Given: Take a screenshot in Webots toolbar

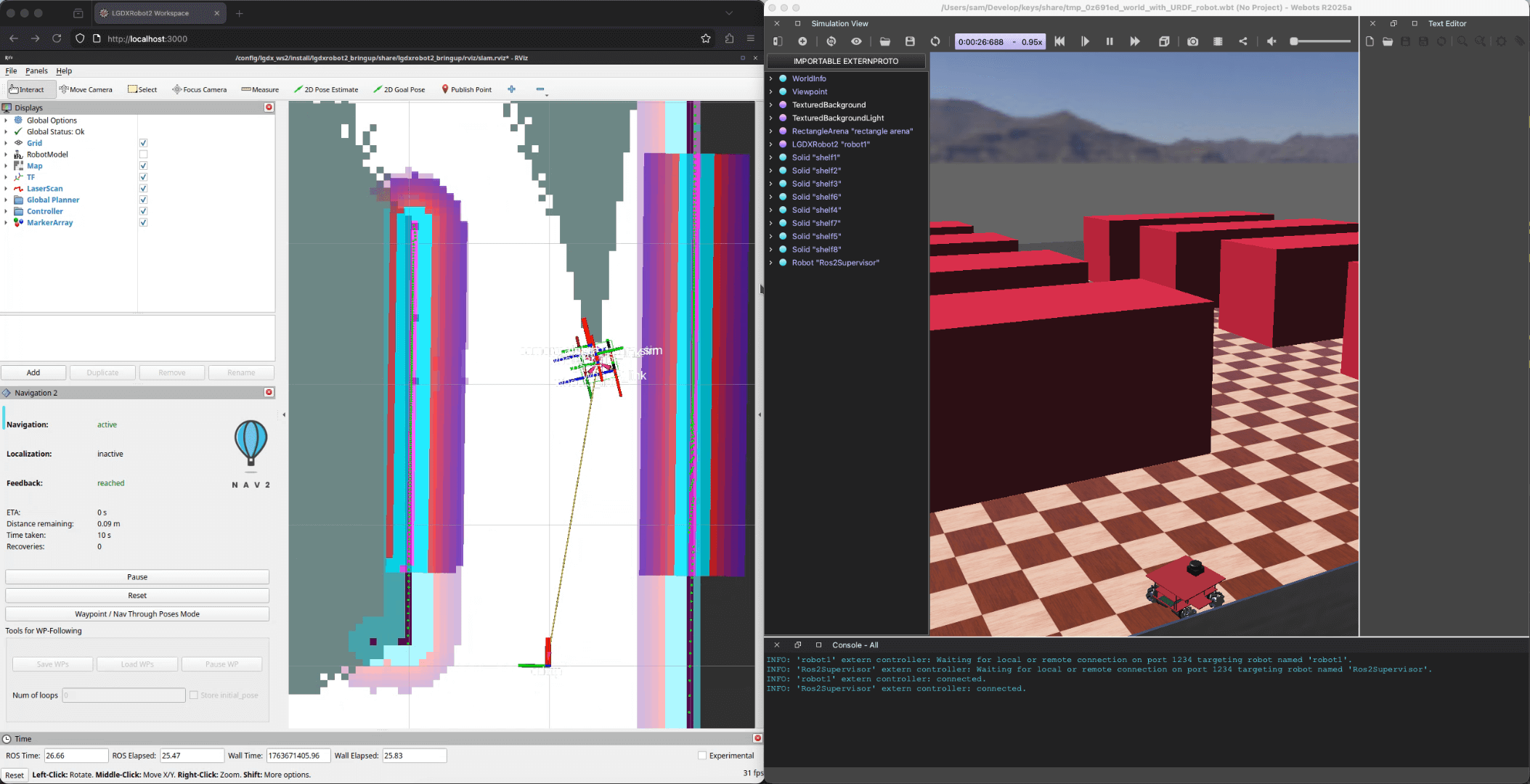Looking at the screenshot, I should [1192, 41].
